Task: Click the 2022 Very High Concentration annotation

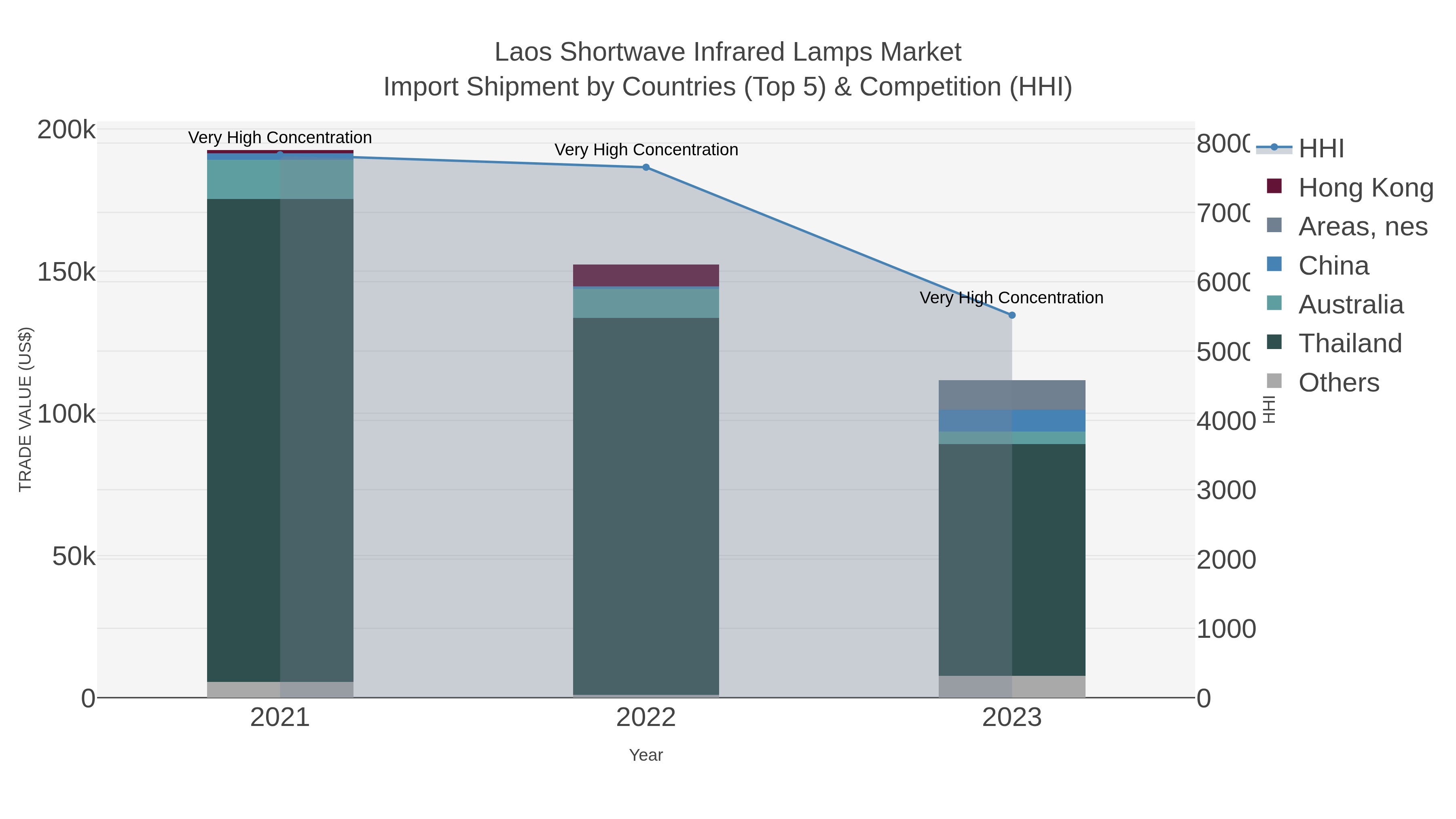Action: pos(646,150)
